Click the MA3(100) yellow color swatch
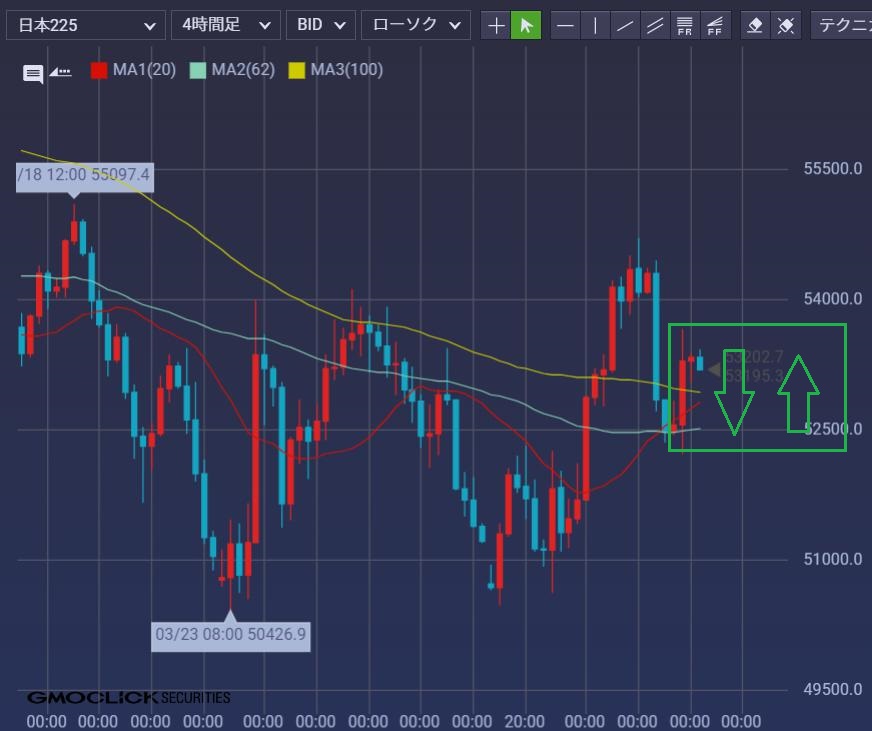The width and height of the screenshot is (872, 731). (x=297, y=70)
